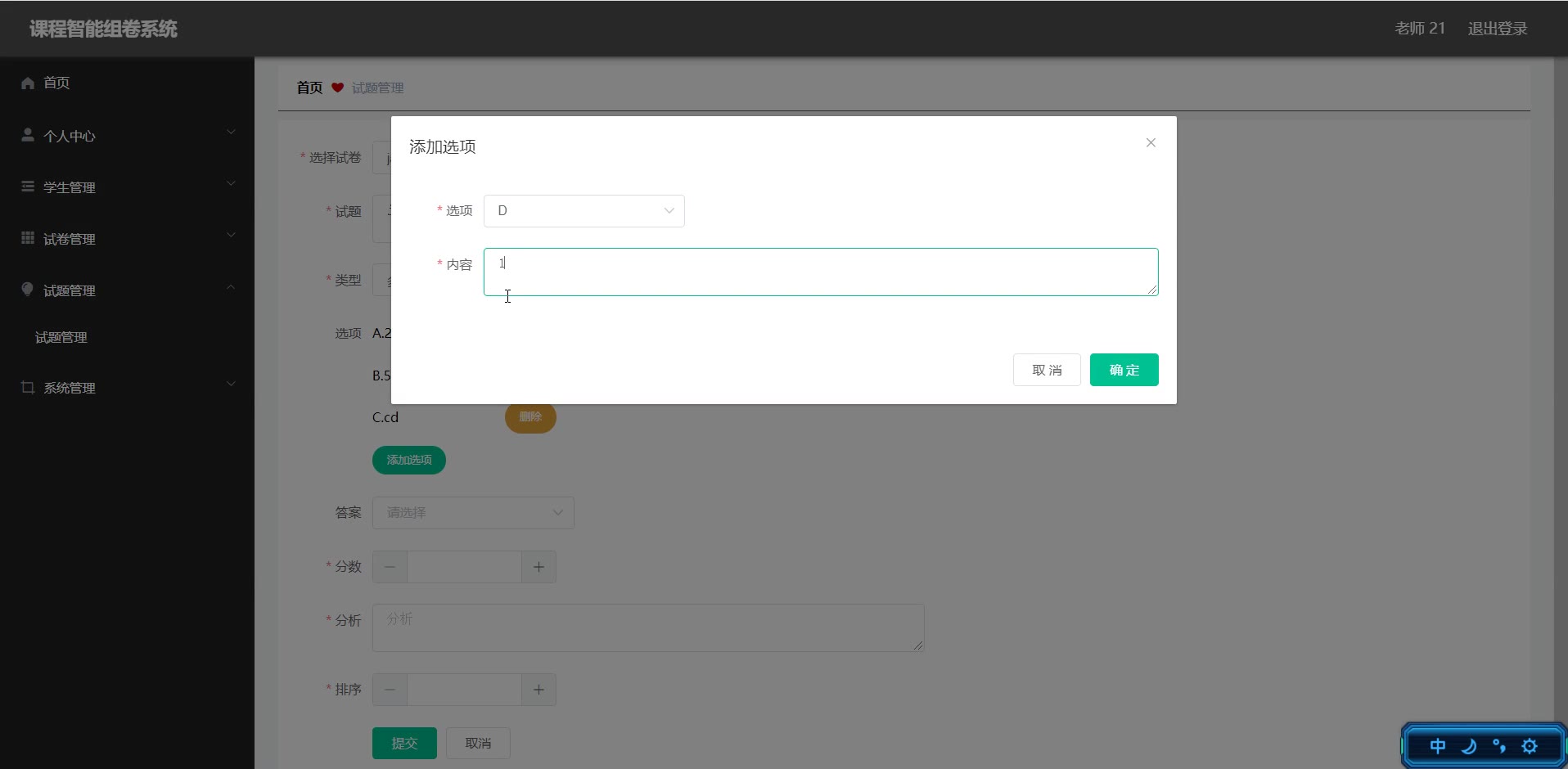Screen dimensions: 1568x769
Task: Collapse 试题管理 menu chevron
Action: (x=231, y=287)
